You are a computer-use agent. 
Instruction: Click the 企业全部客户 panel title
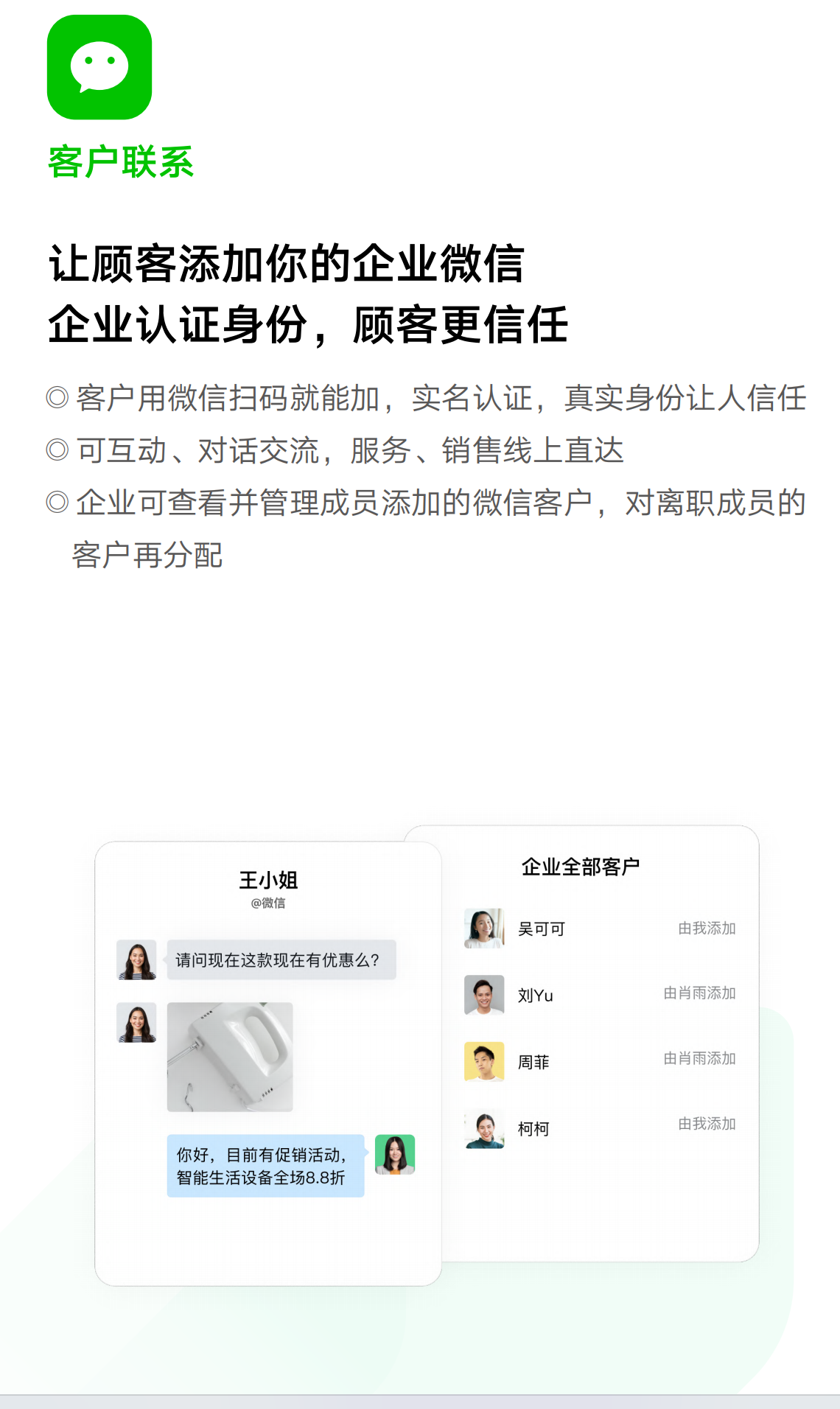coord(581,867)
